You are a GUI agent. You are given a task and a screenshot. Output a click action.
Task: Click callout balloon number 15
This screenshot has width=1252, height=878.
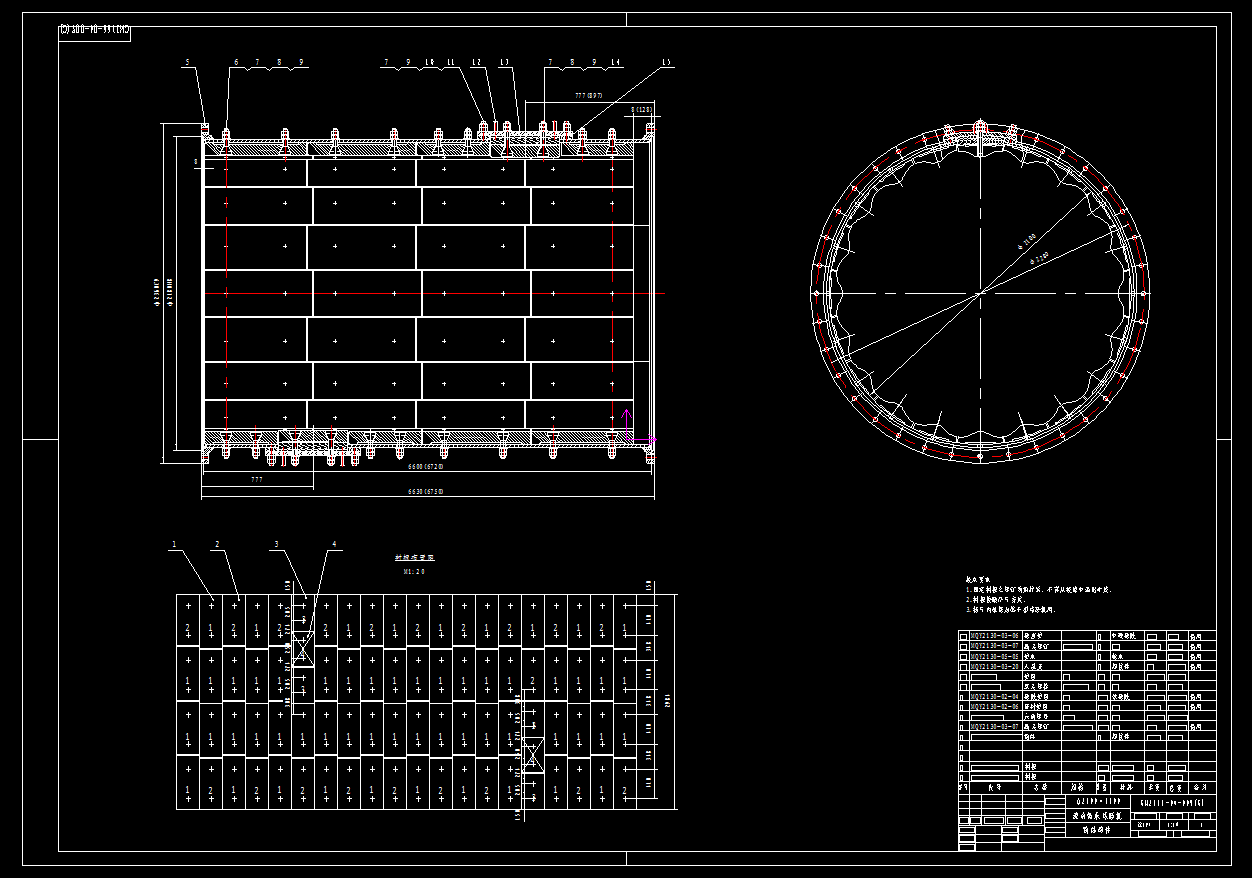click(667, 62)
